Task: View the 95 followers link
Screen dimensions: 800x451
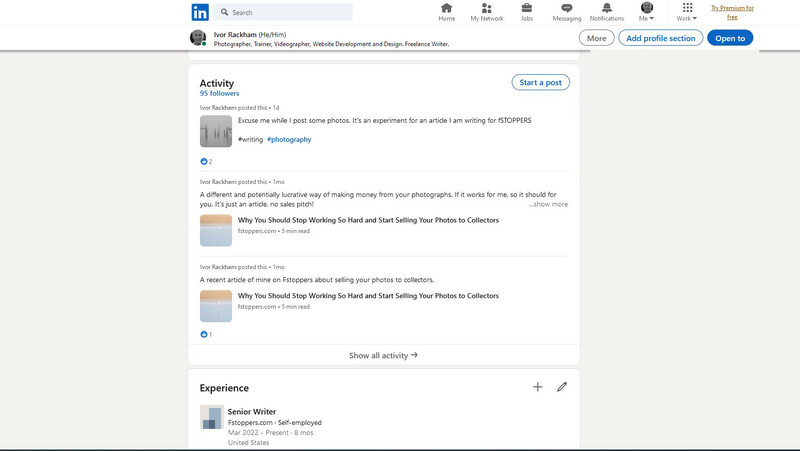Action: point(219,93)
